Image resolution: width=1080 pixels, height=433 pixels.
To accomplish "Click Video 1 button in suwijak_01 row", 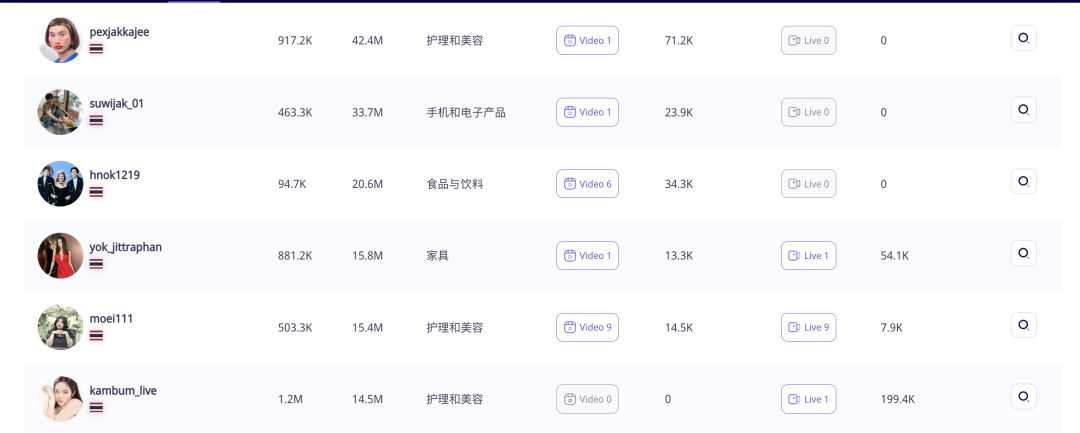I will pyautogui.click(x=588, y=112).
